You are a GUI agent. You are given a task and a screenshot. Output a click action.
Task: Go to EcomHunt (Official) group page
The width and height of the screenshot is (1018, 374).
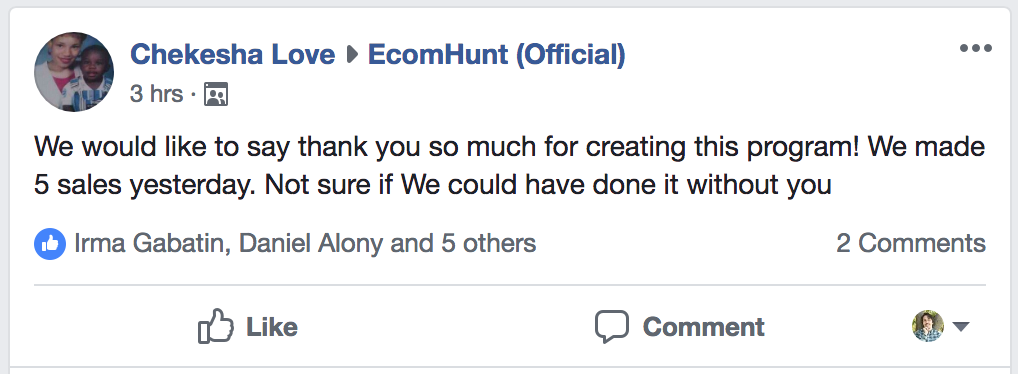coord(497,55)
